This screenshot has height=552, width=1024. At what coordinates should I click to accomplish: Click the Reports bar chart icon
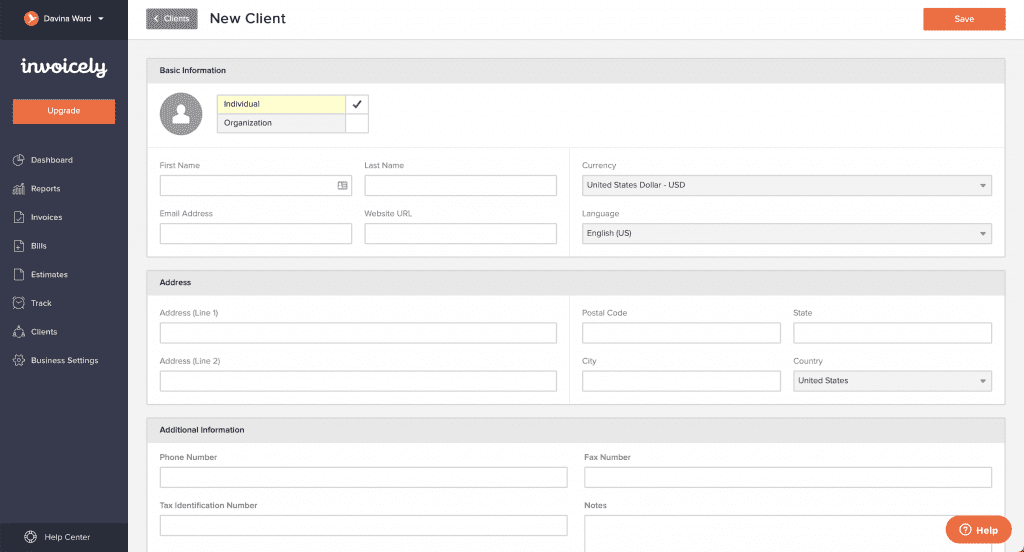pos(18,189)
